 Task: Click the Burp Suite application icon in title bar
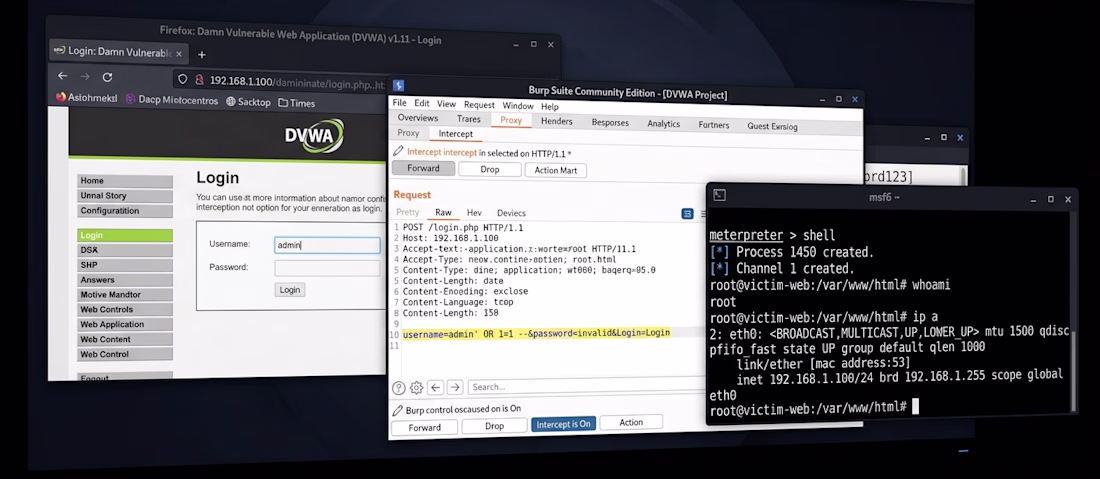pyautogui.click(x=398, y=86)
